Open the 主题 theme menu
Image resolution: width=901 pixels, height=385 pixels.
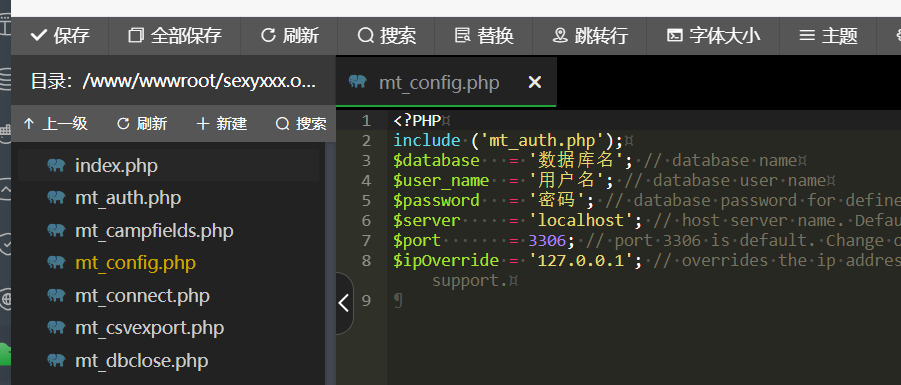(828, 36)
